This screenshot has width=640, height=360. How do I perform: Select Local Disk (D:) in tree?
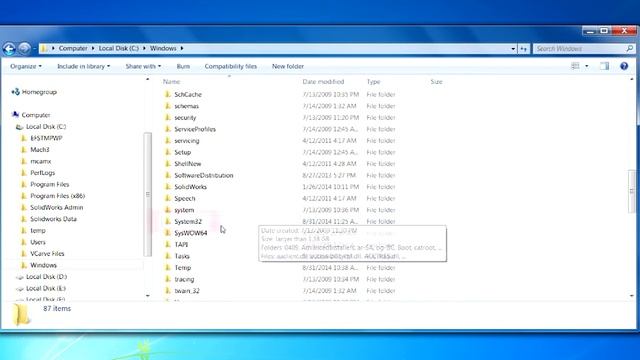click(x=46, y=277)
